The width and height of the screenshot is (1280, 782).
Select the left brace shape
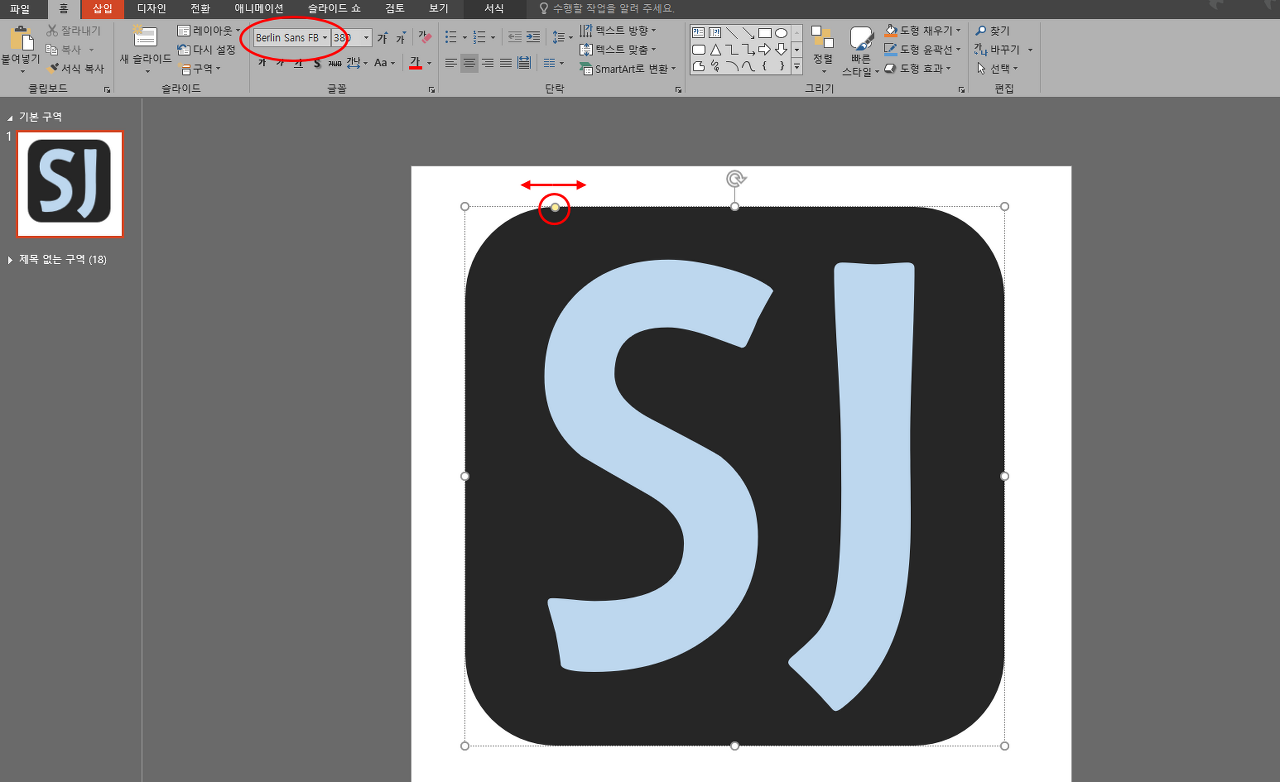tap(765, 66)
